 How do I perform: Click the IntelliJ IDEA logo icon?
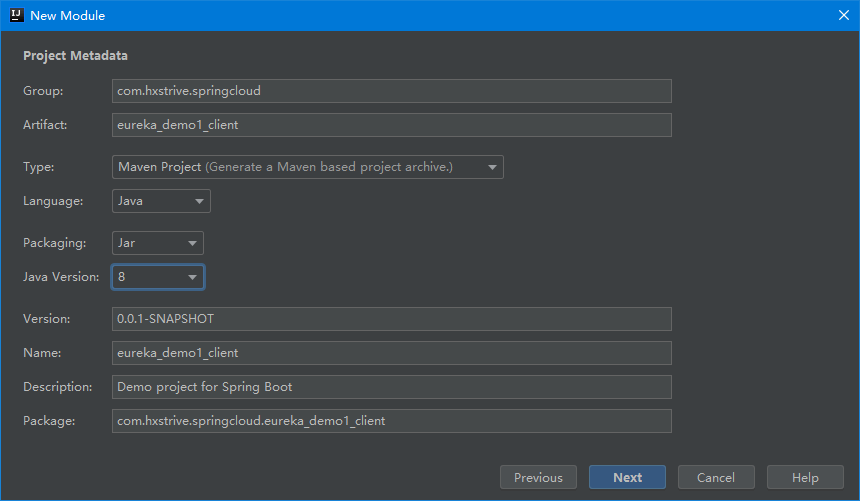coord(17,15)
